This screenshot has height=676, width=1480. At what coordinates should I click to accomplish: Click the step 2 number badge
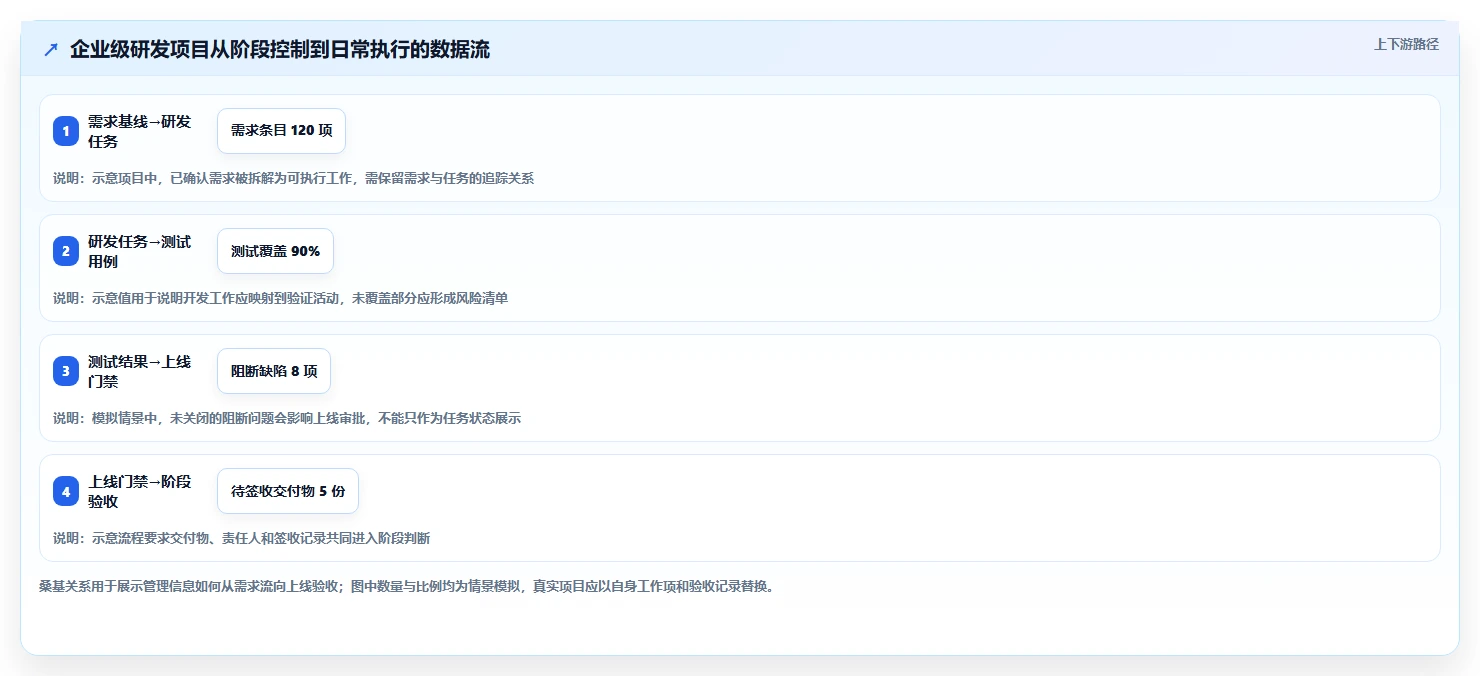(x=66, y=251)
